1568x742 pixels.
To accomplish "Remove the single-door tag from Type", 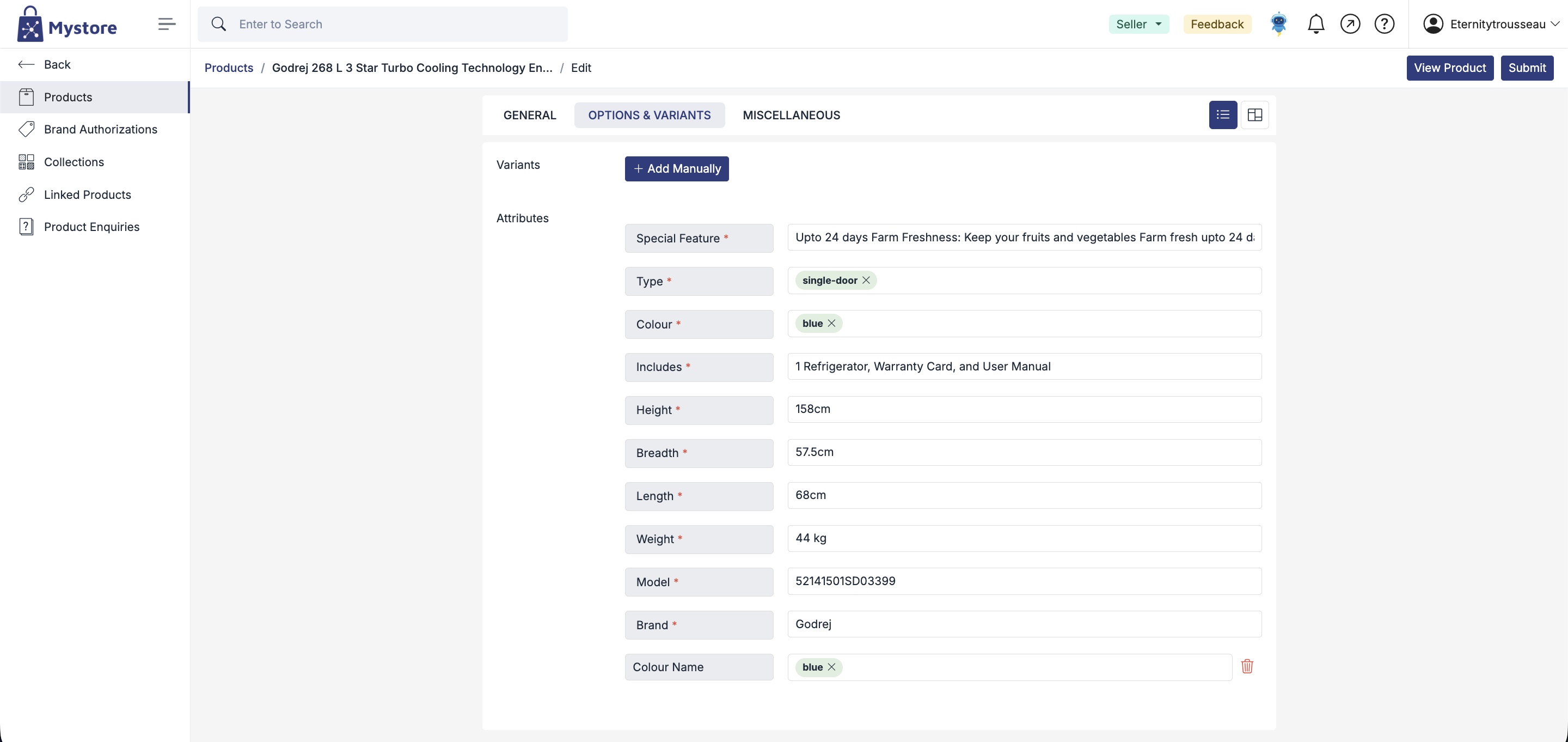I will coord(866,280).
